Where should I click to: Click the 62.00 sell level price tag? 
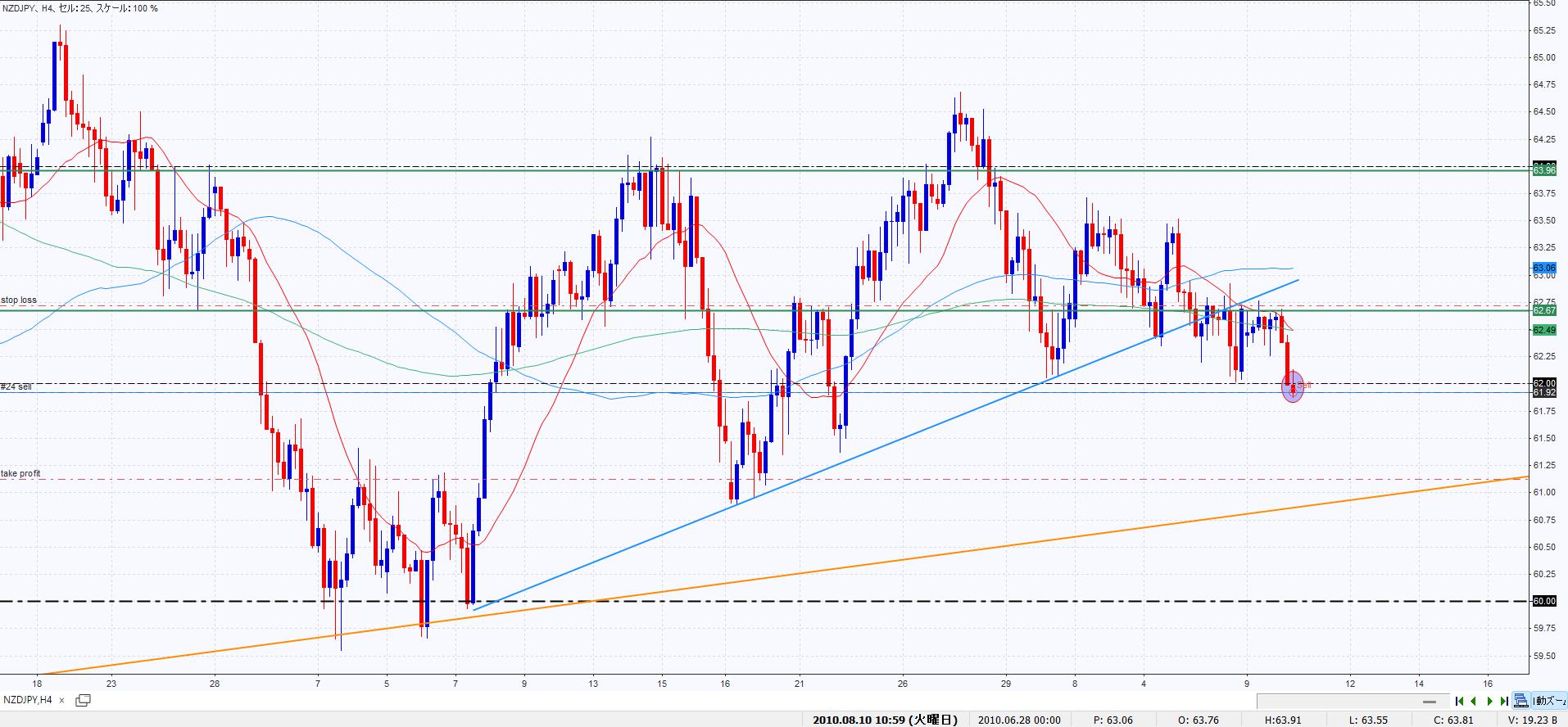pyautogui.click(x=1543, y=383)
